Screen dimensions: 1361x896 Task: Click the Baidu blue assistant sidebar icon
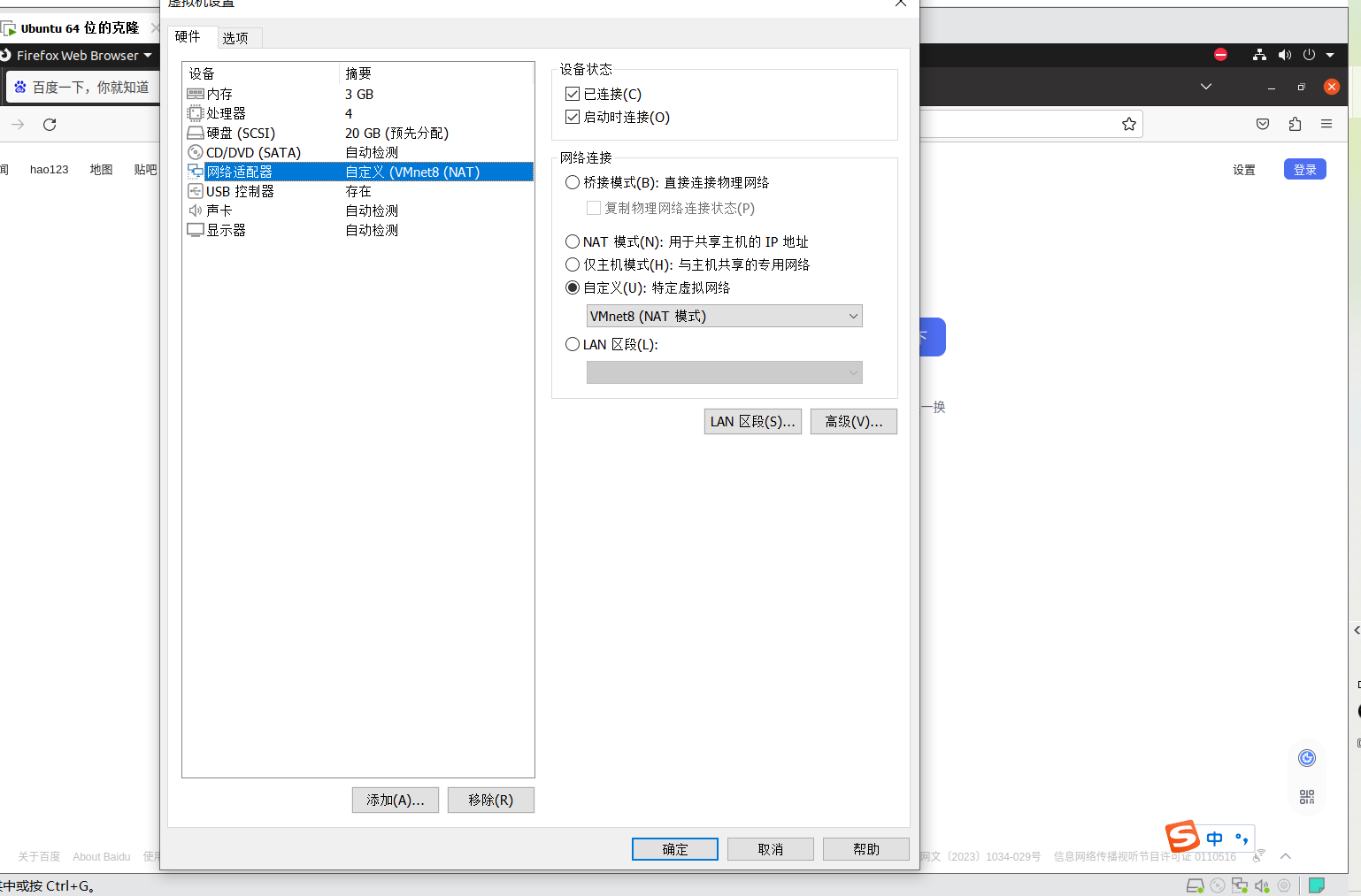click(x=1307, y=758)
